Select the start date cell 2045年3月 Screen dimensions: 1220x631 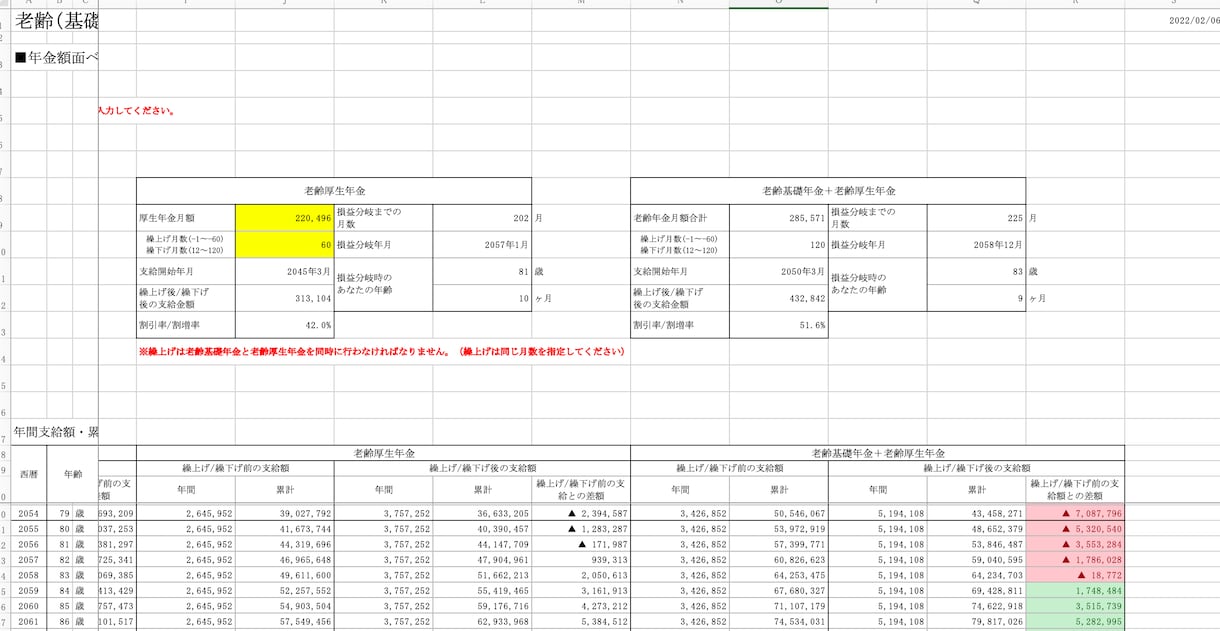pos(285,271)
